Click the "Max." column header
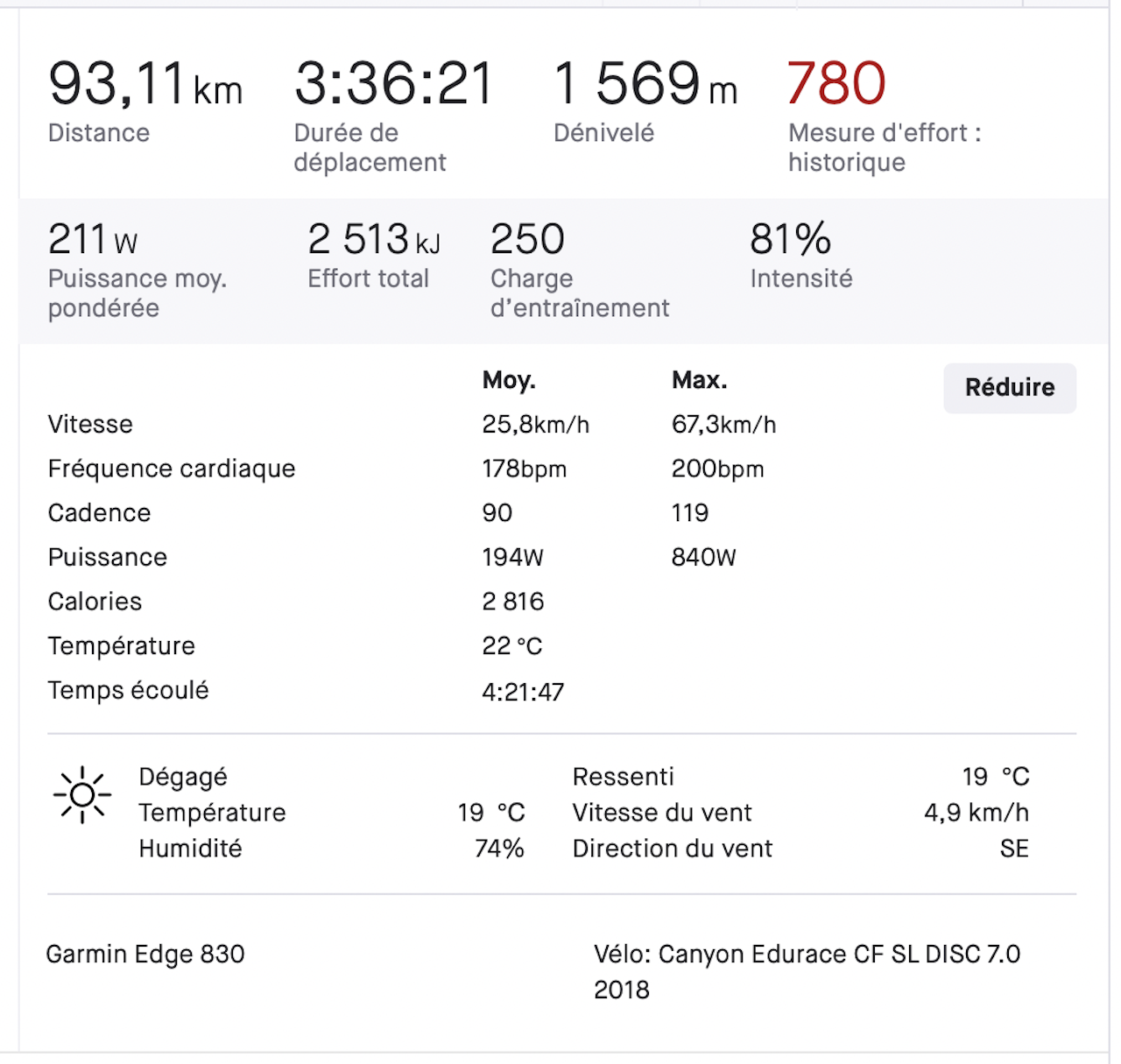 click(x=699, y=380)
